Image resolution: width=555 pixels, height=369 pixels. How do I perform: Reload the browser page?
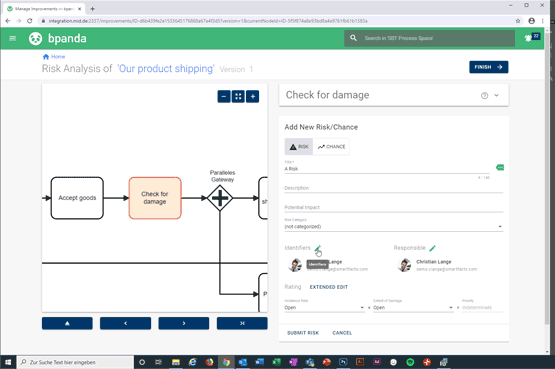(30, 21)
